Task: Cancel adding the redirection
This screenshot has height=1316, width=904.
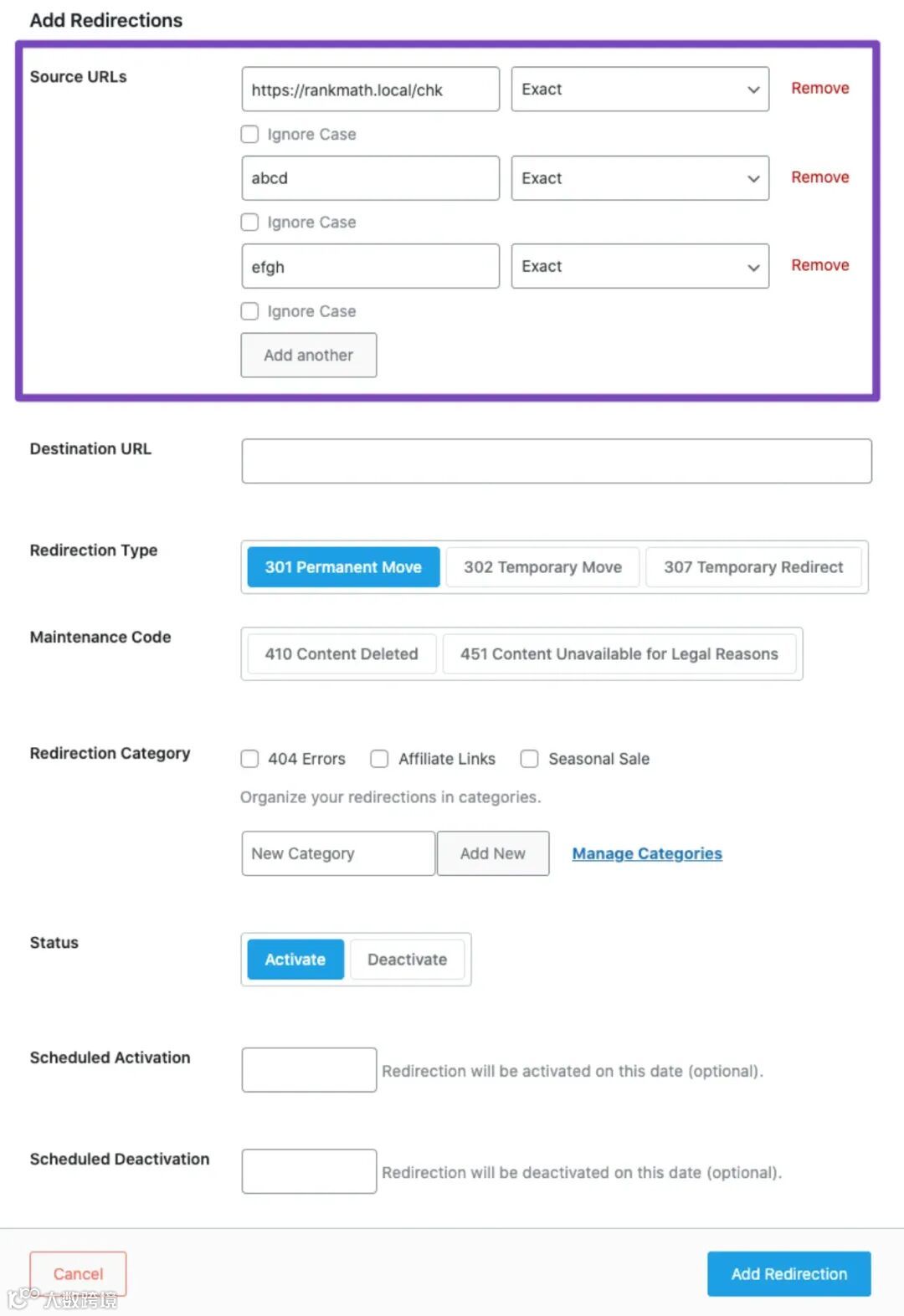Action: (78, 1273)
